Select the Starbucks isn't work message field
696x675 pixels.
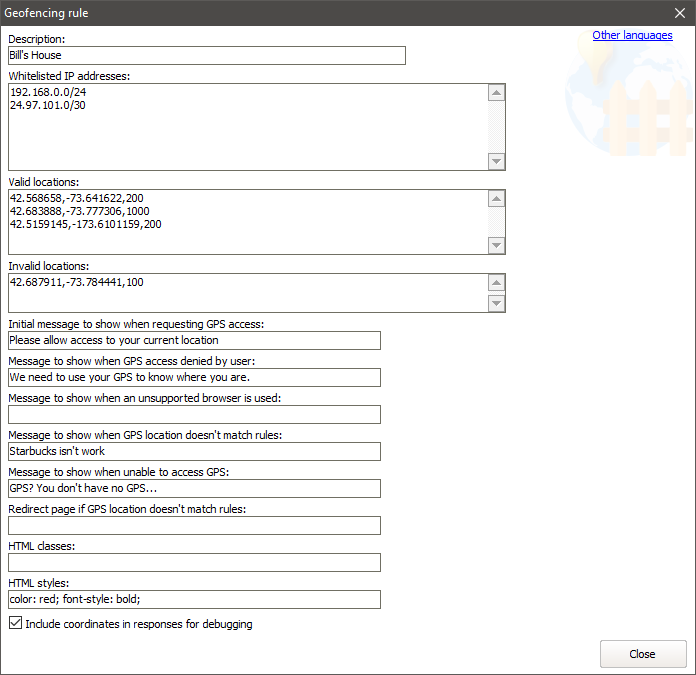pos(194,451)
